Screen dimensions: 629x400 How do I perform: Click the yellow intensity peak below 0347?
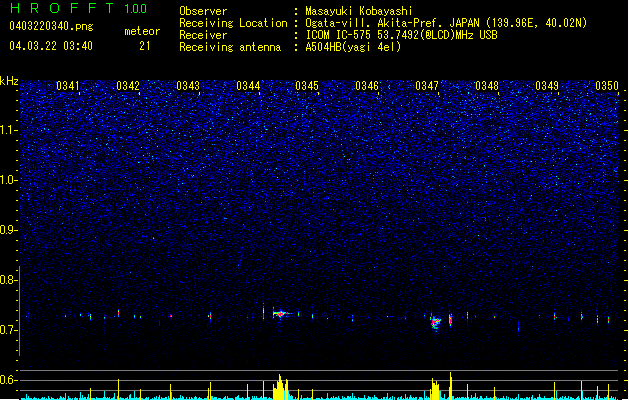point(436,389)
